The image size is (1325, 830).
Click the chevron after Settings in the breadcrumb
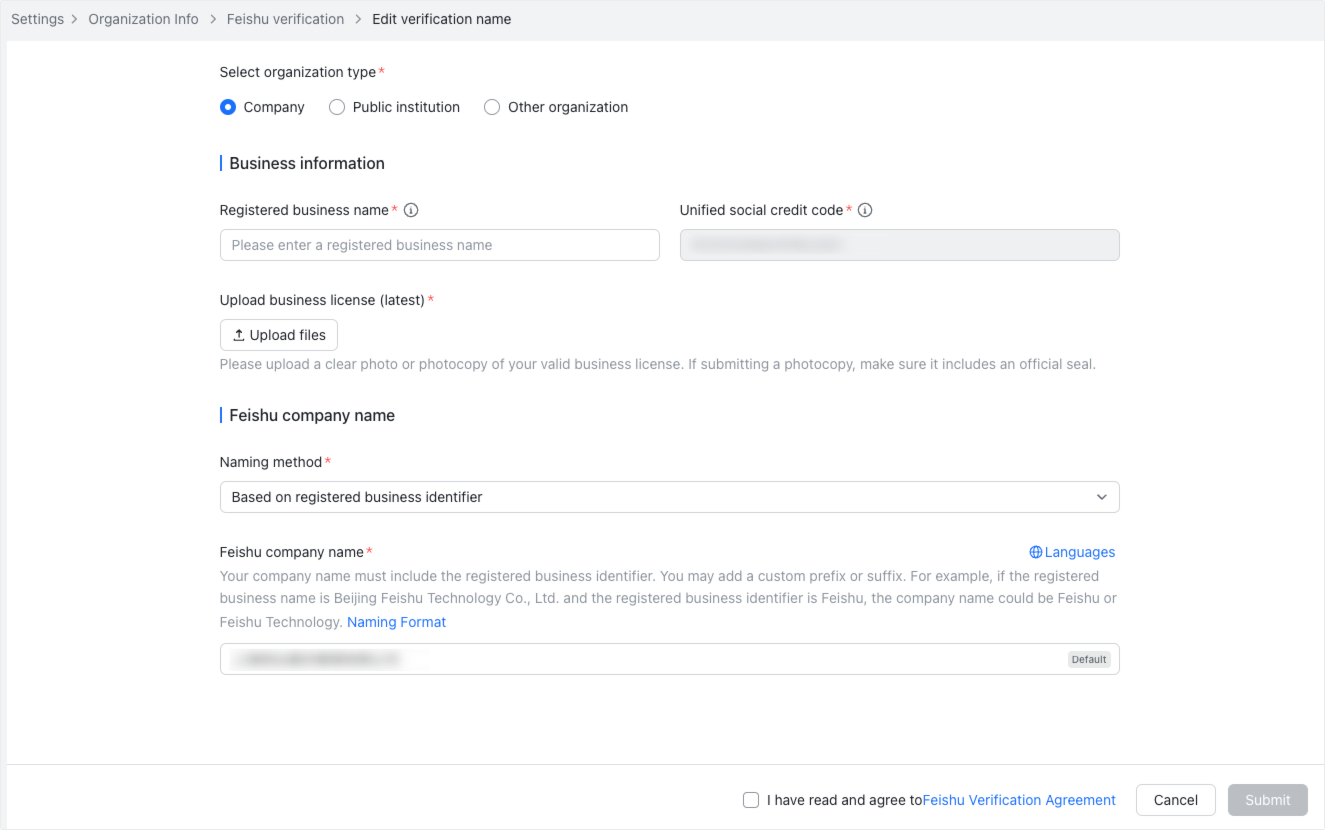[75, 18]
